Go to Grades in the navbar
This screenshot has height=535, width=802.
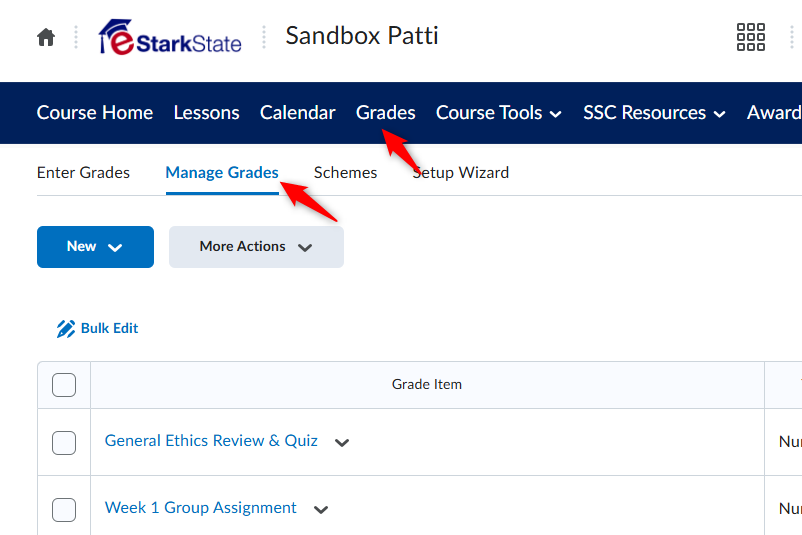386,113
